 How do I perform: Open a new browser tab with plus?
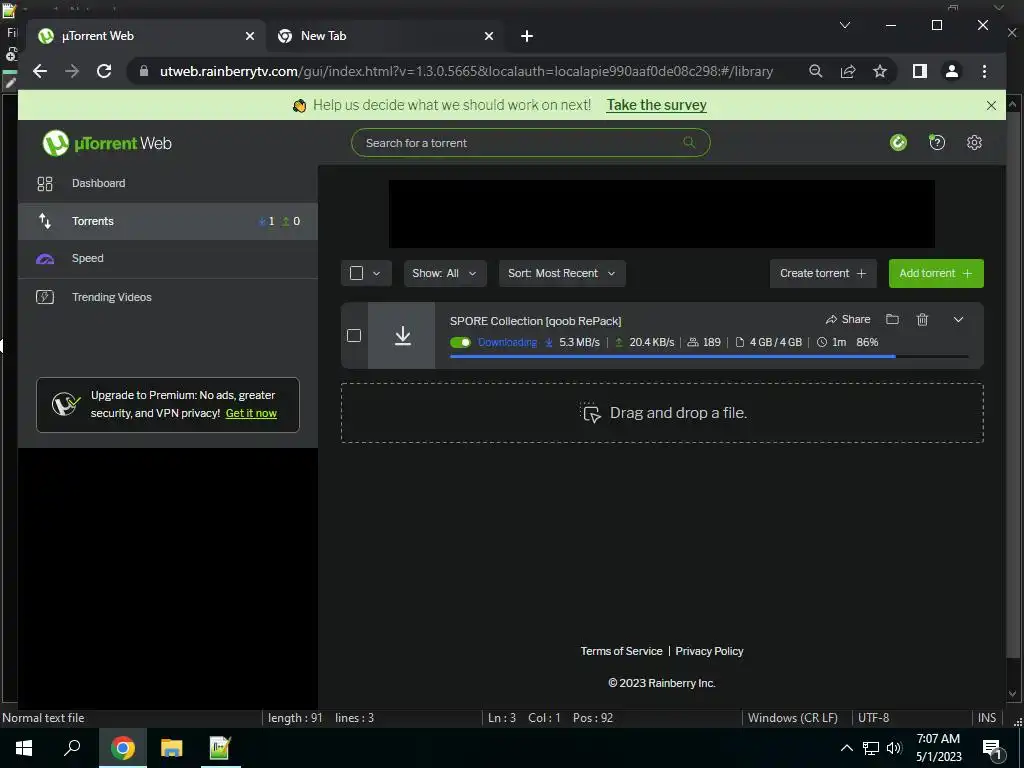tap(527, 36)
